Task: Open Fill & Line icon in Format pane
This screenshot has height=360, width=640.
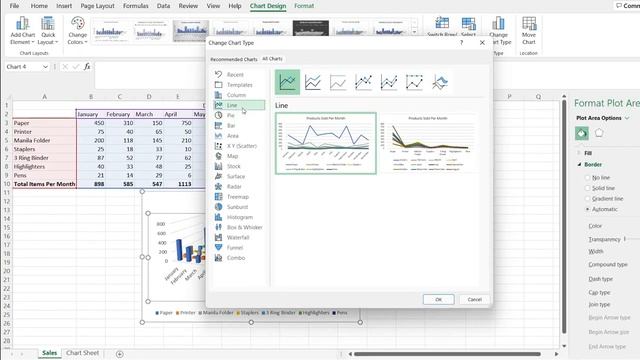Action: click(582, 133)
